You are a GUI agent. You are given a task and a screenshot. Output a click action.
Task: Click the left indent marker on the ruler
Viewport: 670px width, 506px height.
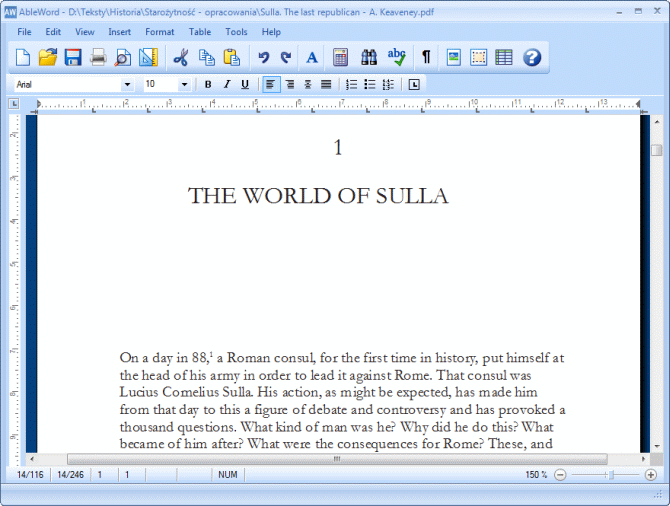tap(38, 104)
